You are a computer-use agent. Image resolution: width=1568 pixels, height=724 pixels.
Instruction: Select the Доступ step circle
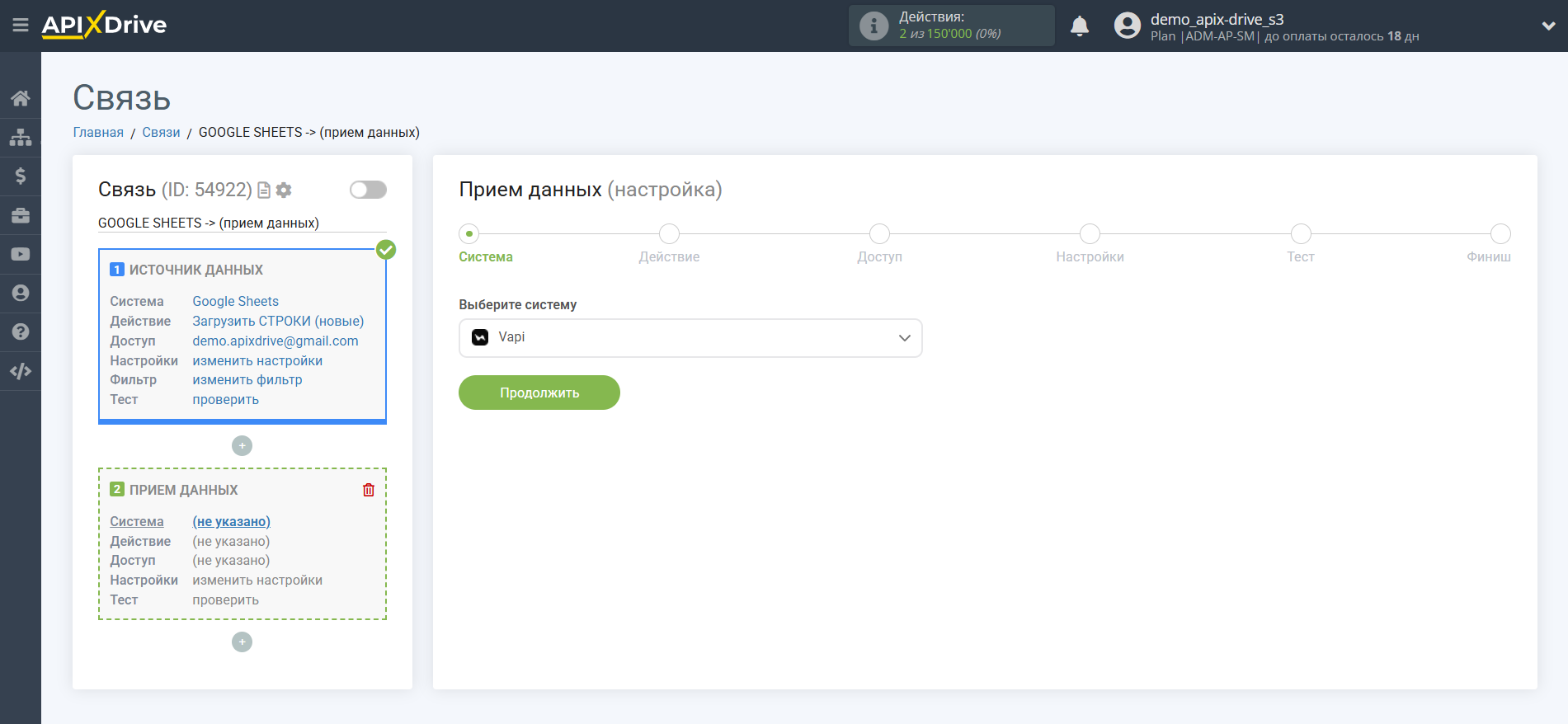880,233
